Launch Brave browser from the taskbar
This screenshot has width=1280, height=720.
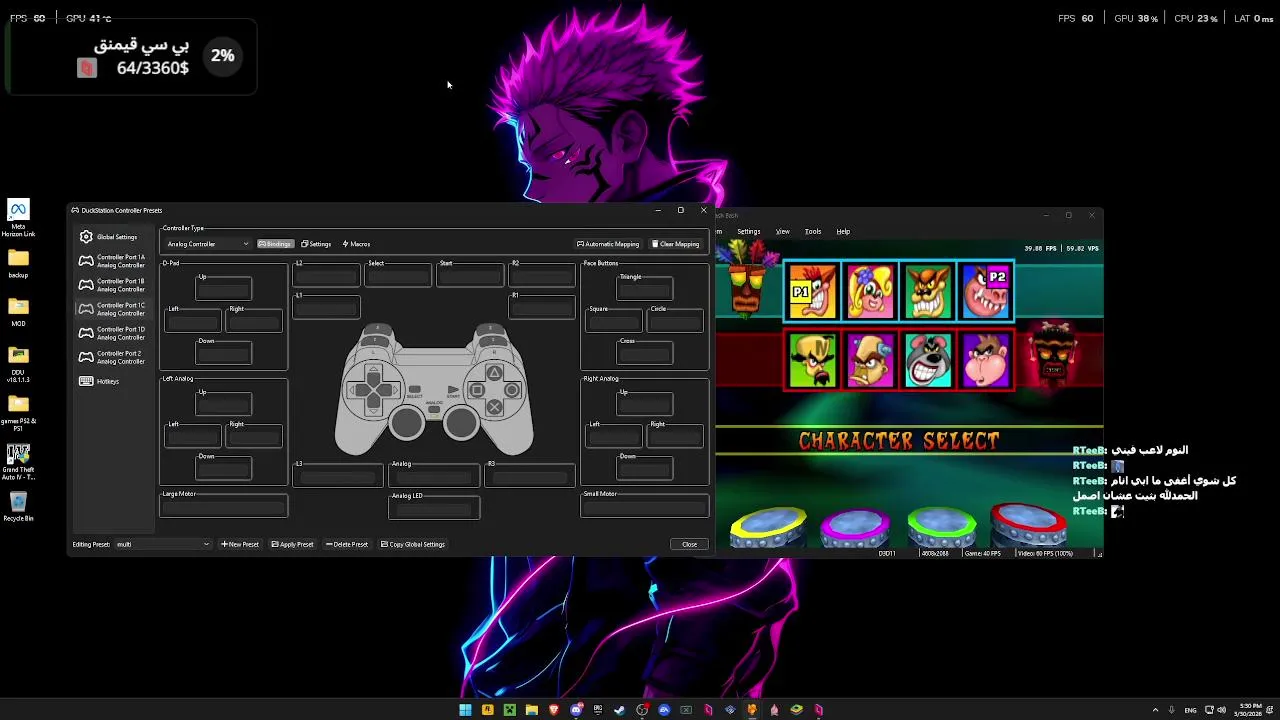coord(554,710)
